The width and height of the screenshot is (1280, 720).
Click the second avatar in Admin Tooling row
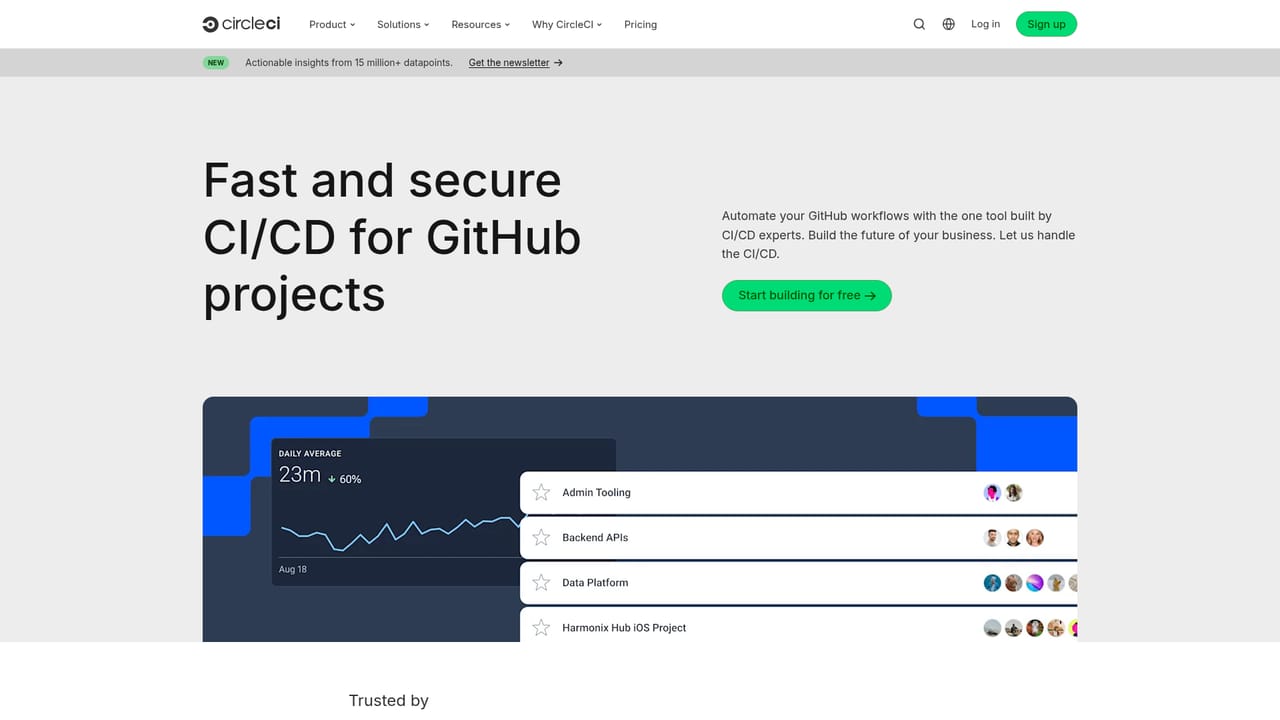[1013, 492]
